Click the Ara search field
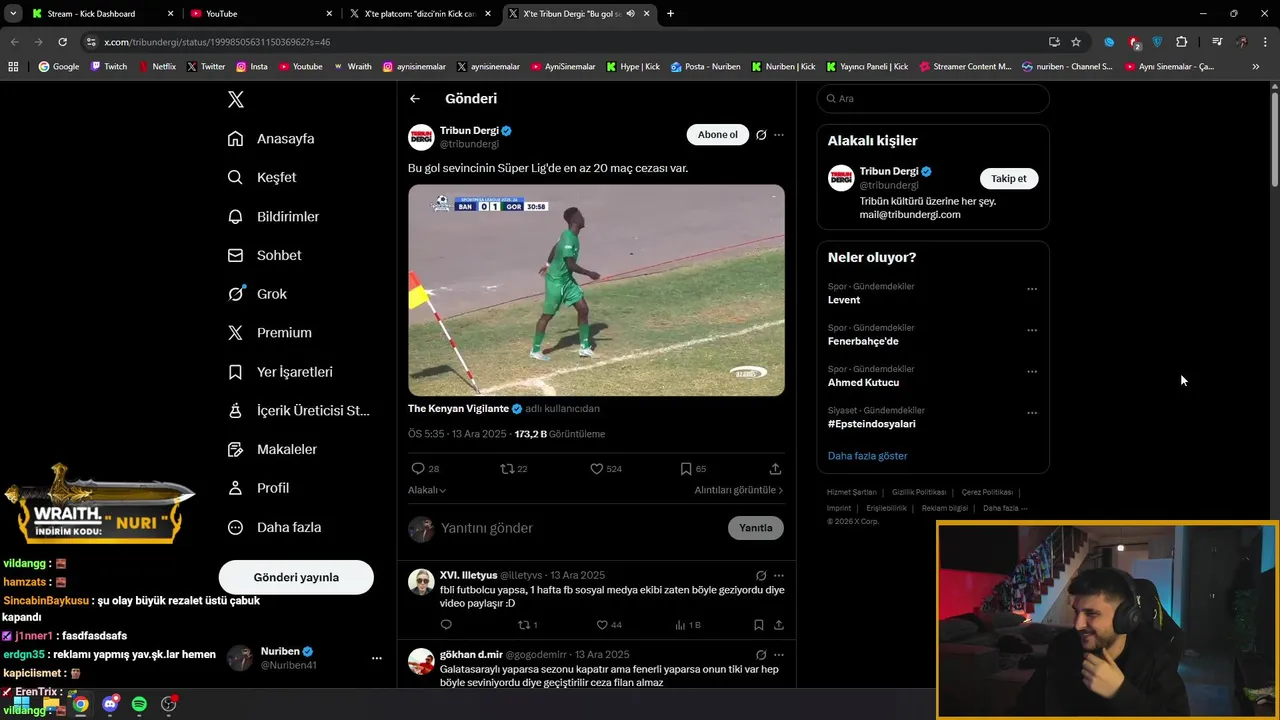 [933, 98]
